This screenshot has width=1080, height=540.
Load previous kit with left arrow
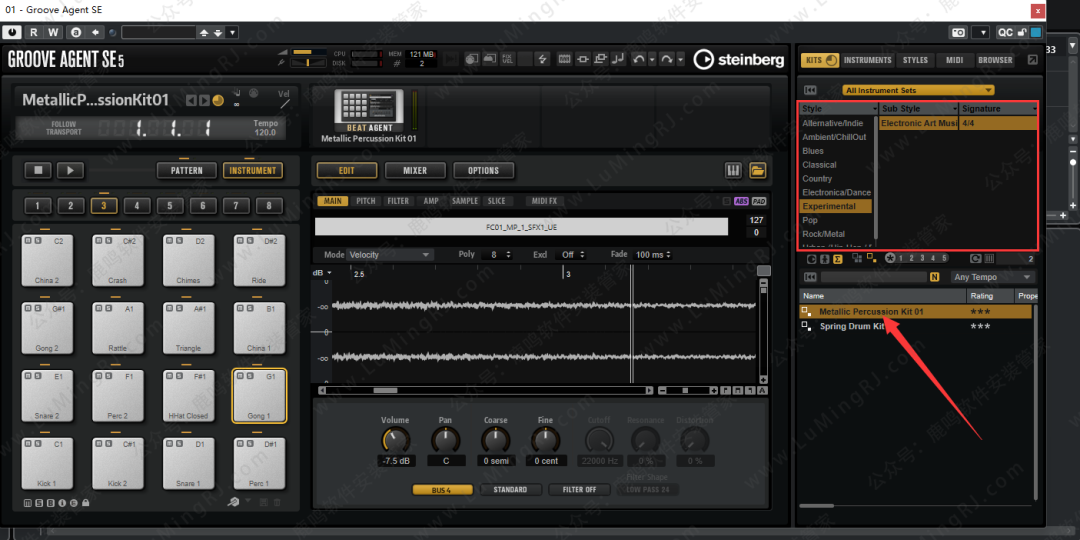click(191, 101)
